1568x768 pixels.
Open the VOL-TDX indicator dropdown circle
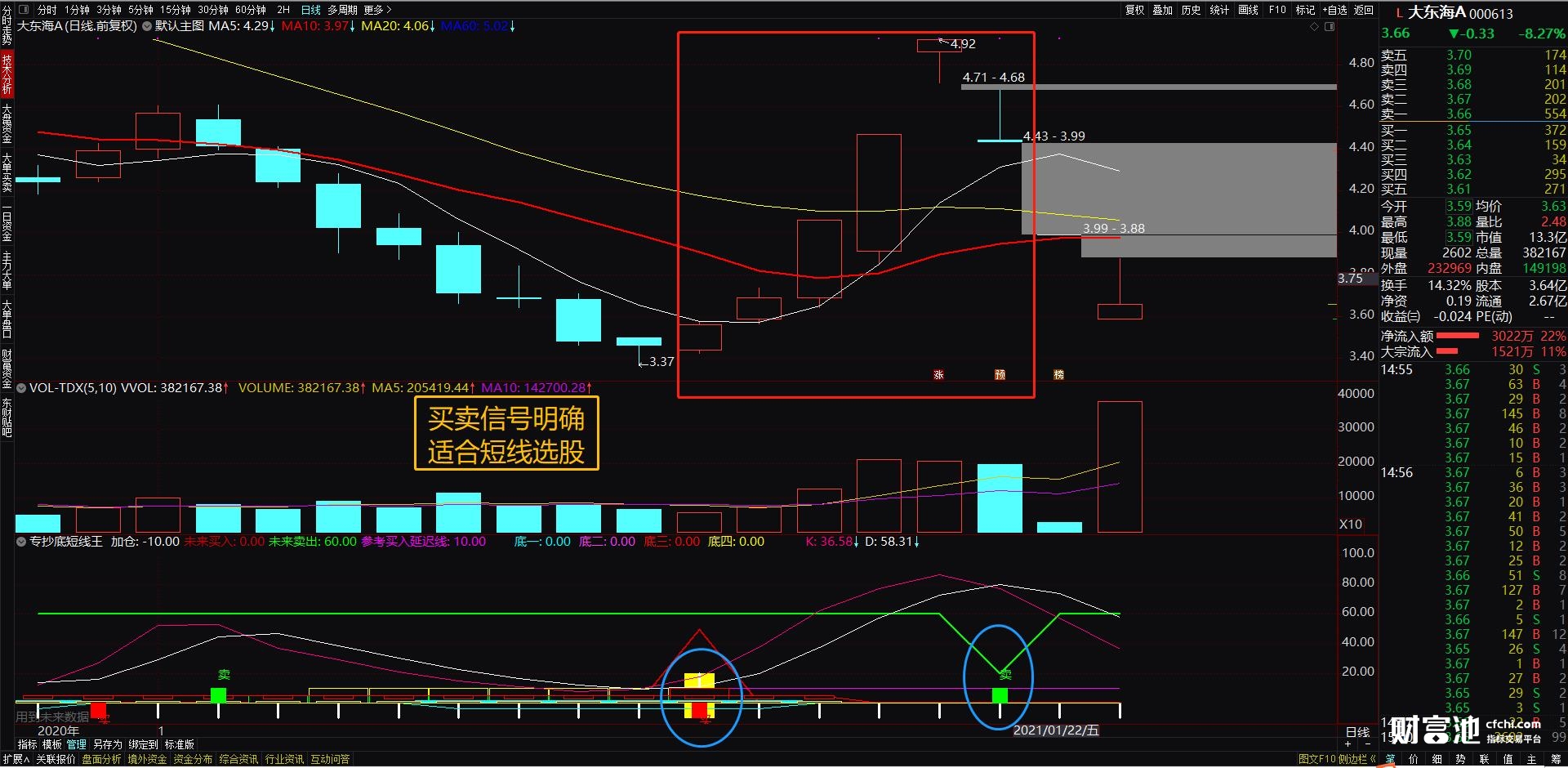(x=21, y=388)
